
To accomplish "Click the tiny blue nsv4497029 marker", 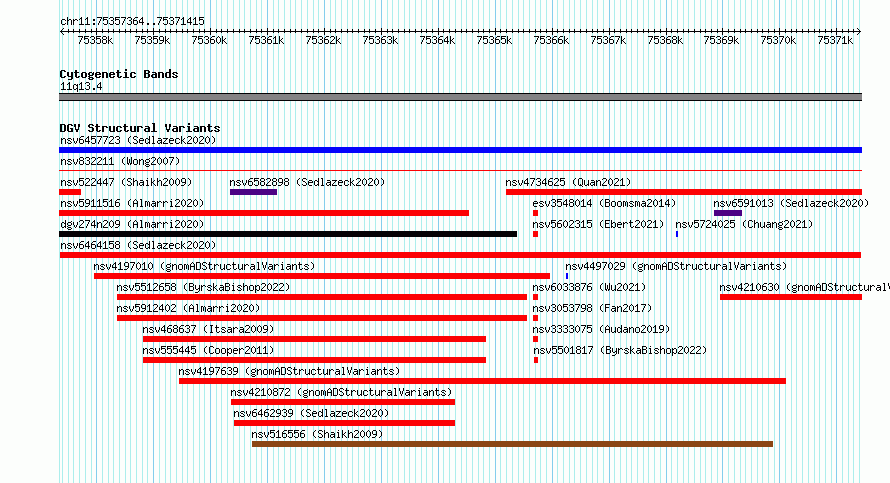I will (x=566, y=276).
